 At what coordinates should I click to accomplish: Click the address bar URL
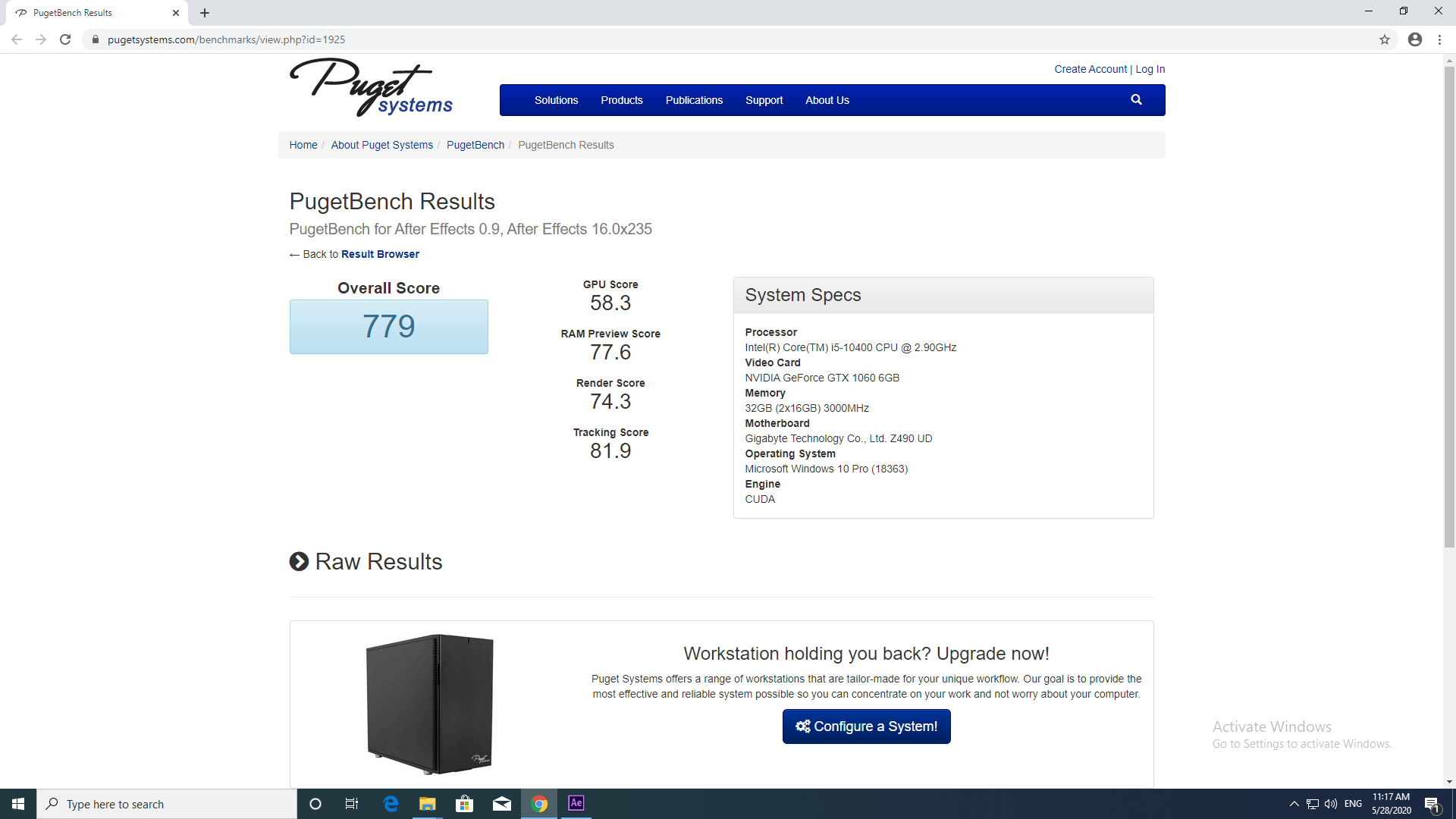226,39
